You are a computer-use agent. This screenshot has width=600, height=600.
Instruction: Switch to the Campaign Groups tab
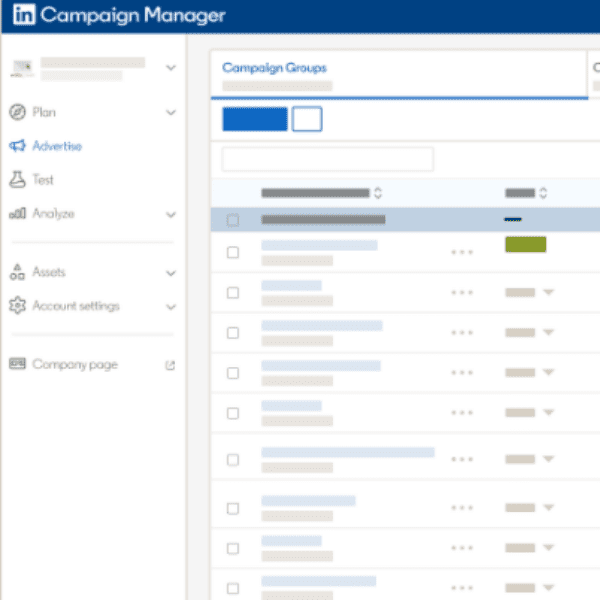click(274, 68)
